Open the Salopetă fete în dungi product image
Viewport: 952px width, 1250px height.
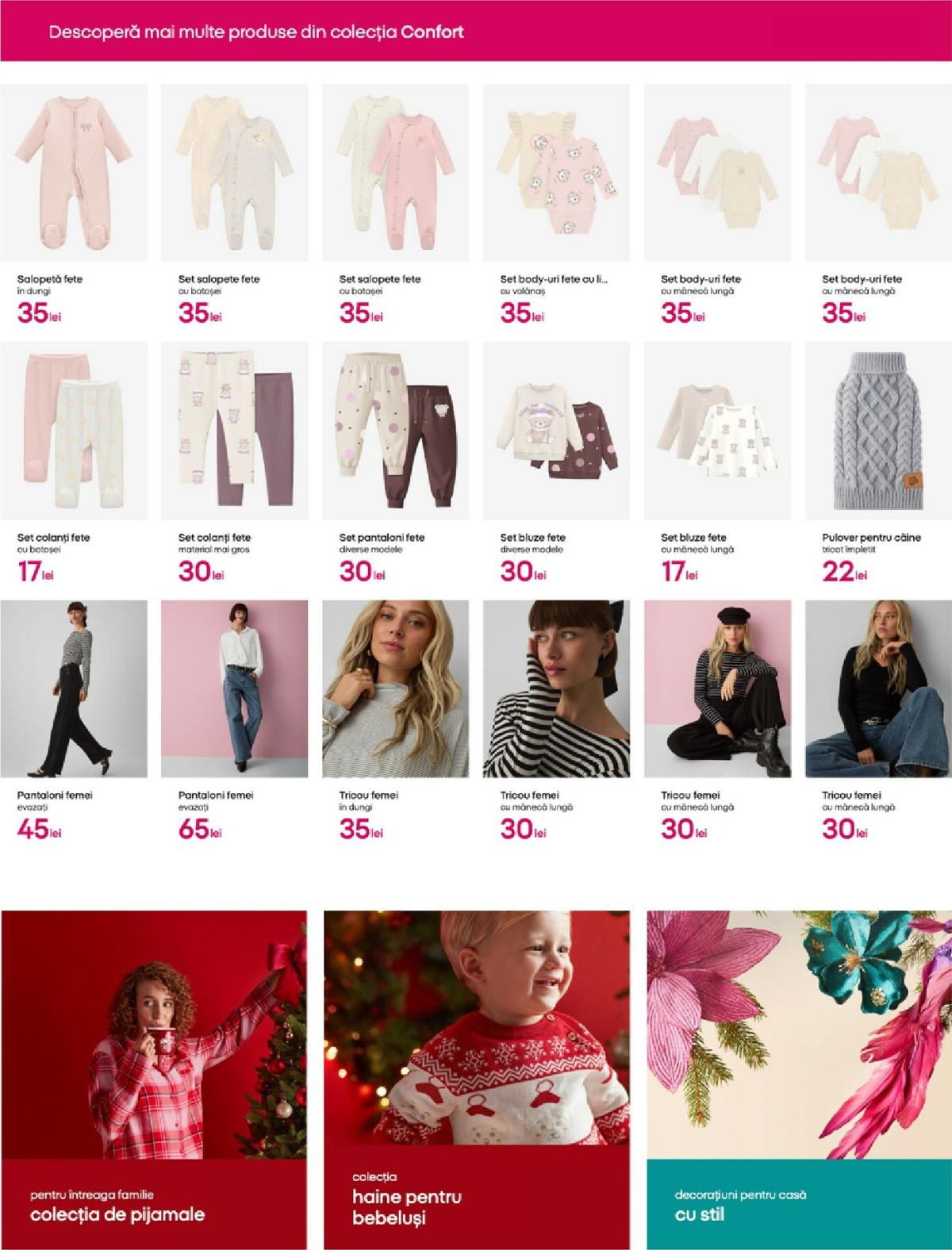click(x=74, y=173)
